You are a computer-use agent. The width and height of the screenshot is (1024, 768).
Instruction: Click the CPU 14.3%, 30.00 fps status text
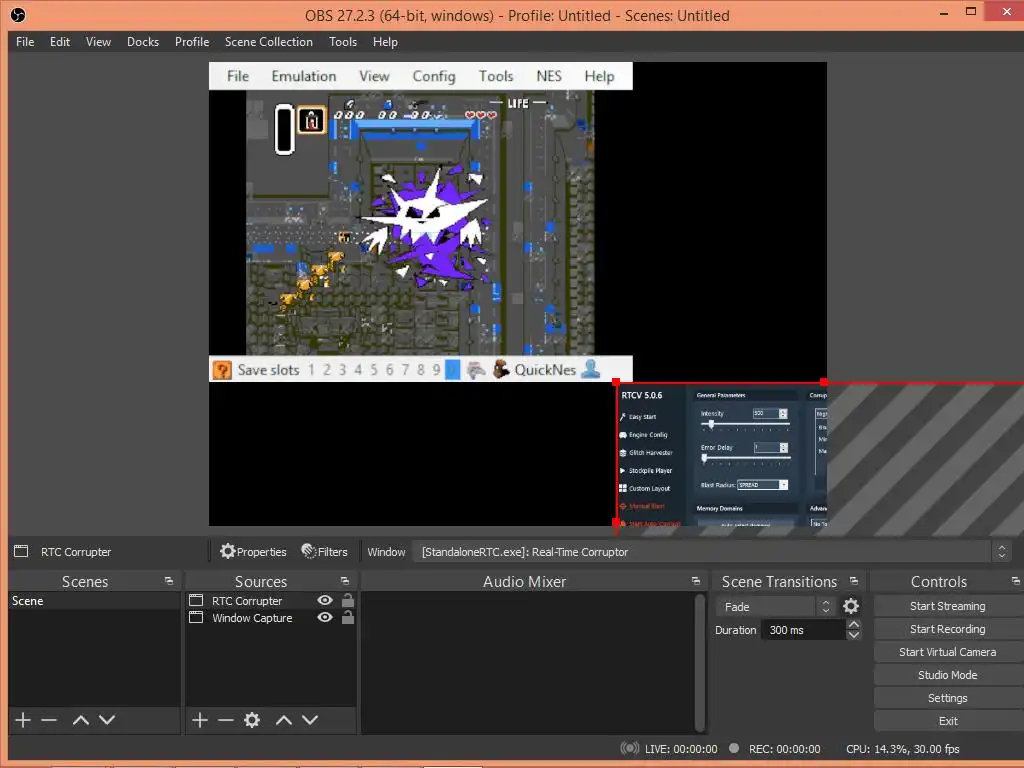click(x=903, y=749)
